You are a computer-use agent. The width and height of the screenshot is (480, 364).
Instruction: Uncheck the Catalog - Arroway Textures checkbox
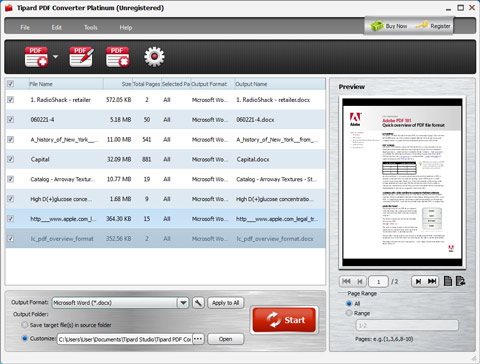[11, 179]
